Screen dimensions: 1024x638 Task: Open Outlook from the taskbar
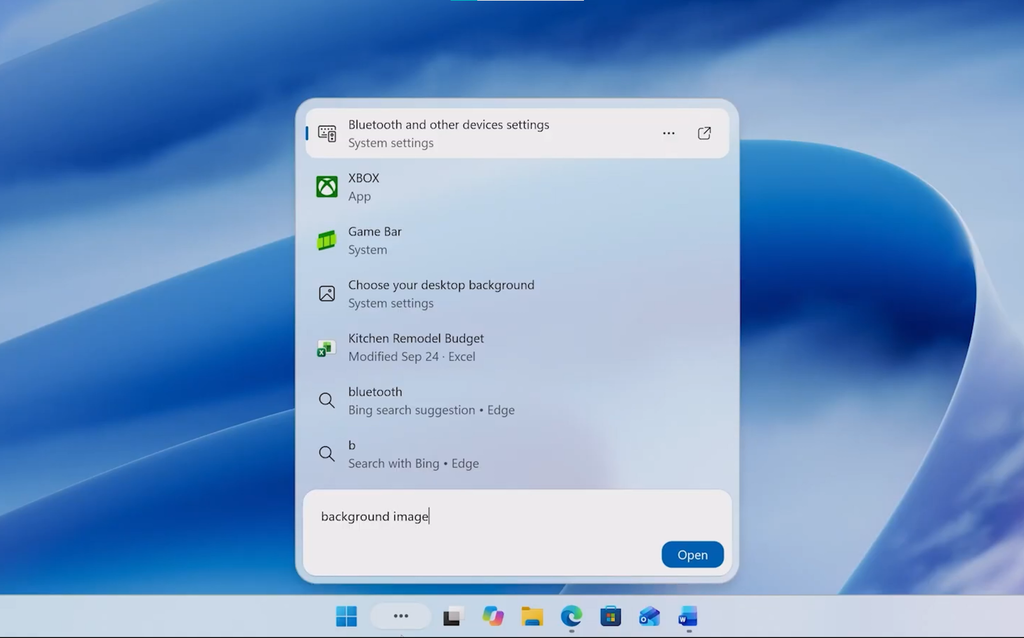(x=649, y=616)
